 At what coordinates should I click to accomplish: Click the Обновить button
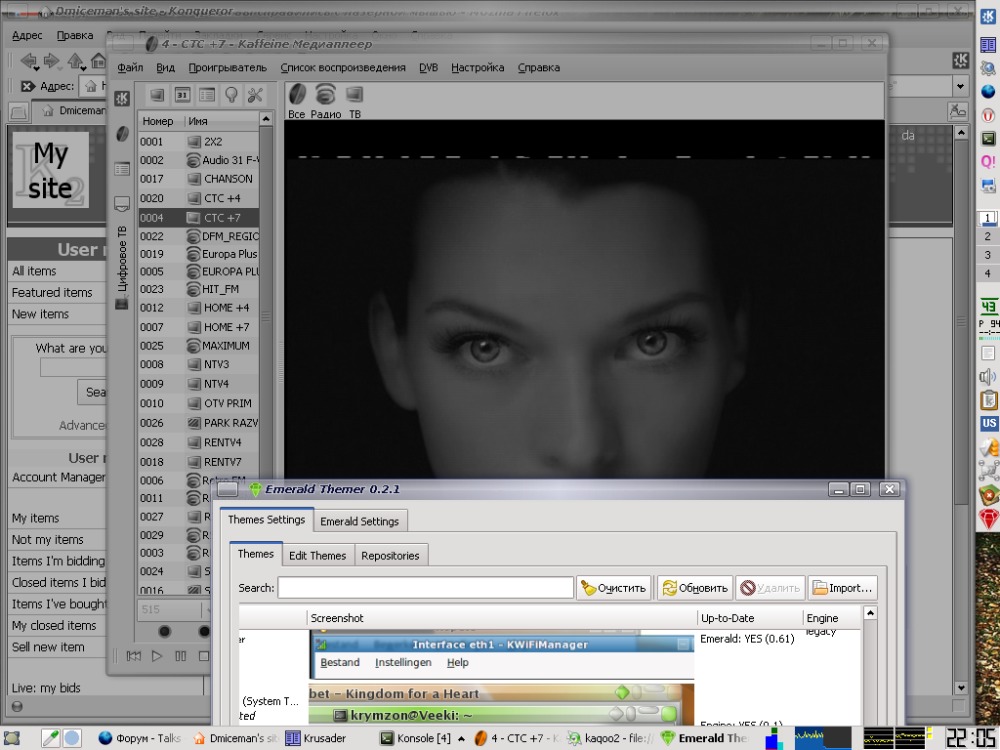(x=695, y=588)
